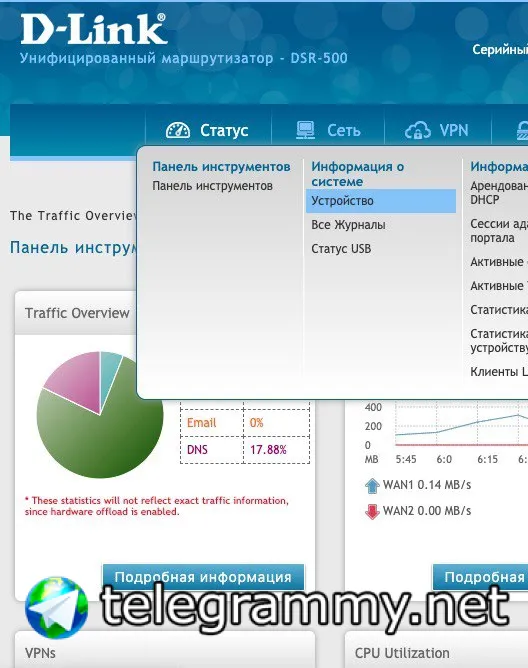Click the WAN traffic line graph

coord(462,424)
